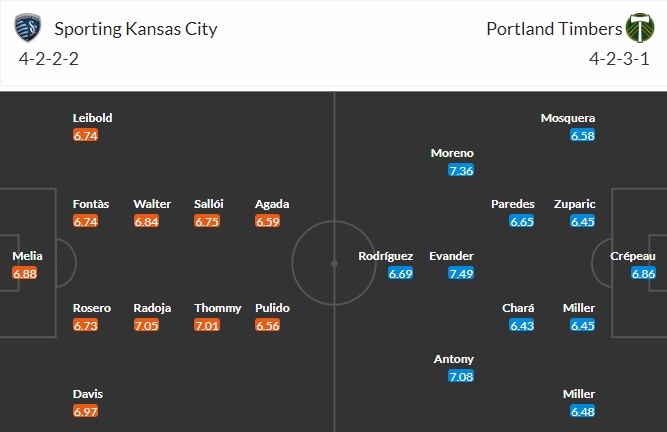Viewport: 667px width, 432px height.
Task: Click the Sporting Kansas City crest logo
Action: tap(29, 27)
